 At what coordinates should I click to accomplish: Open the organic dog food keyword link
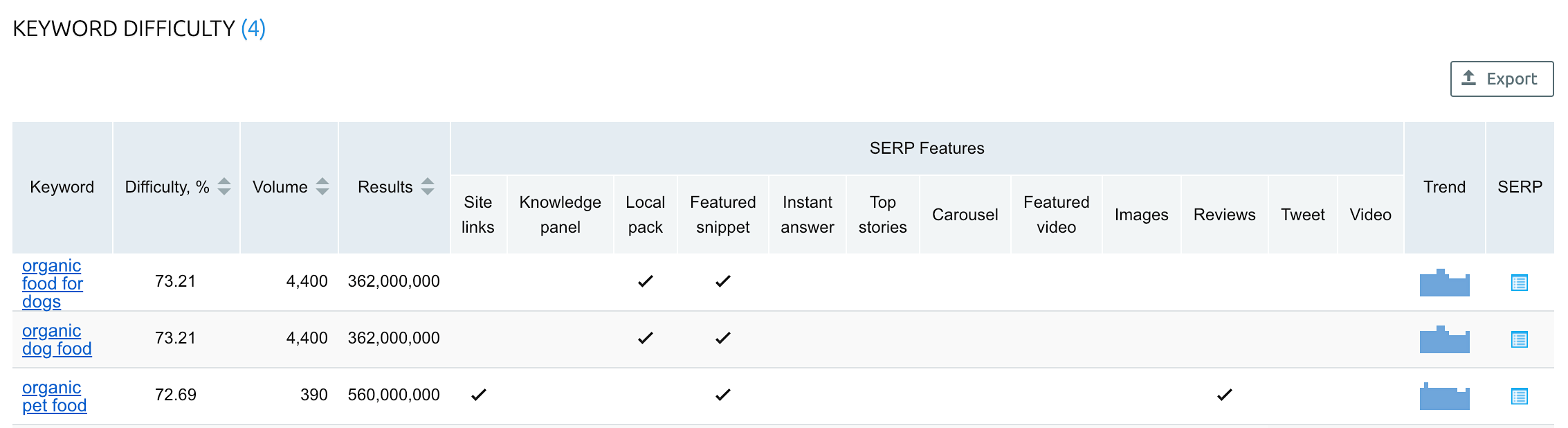56,339
